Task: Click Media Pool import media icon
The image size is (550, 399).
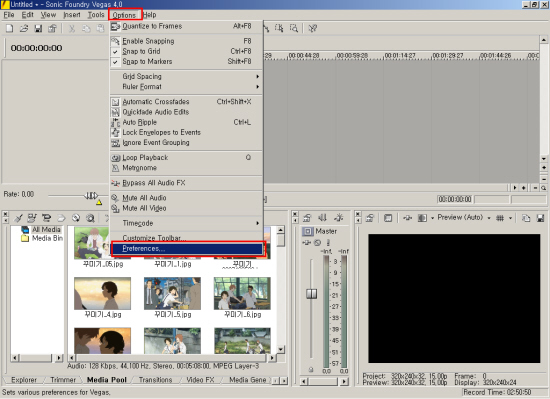Action: [32, 218]
